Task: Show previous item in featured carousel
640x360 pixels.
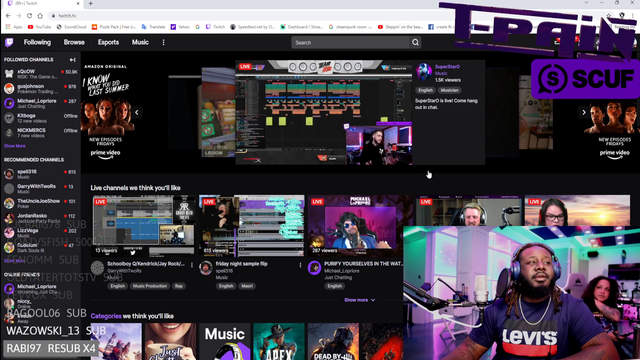Action: [137, 112]
